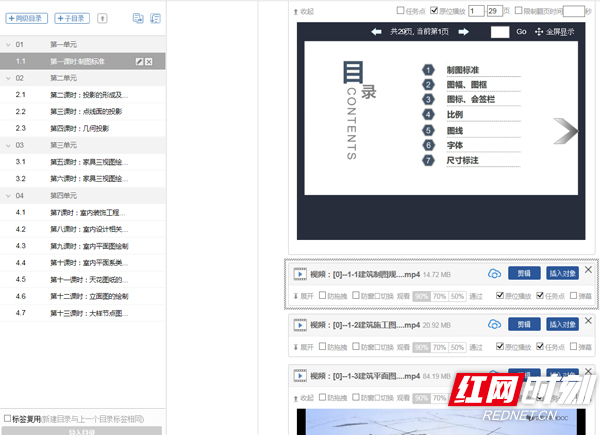Click hexagon number 4 beside 比例
Viewport: 600px width, 435px height.
(428, 114)
